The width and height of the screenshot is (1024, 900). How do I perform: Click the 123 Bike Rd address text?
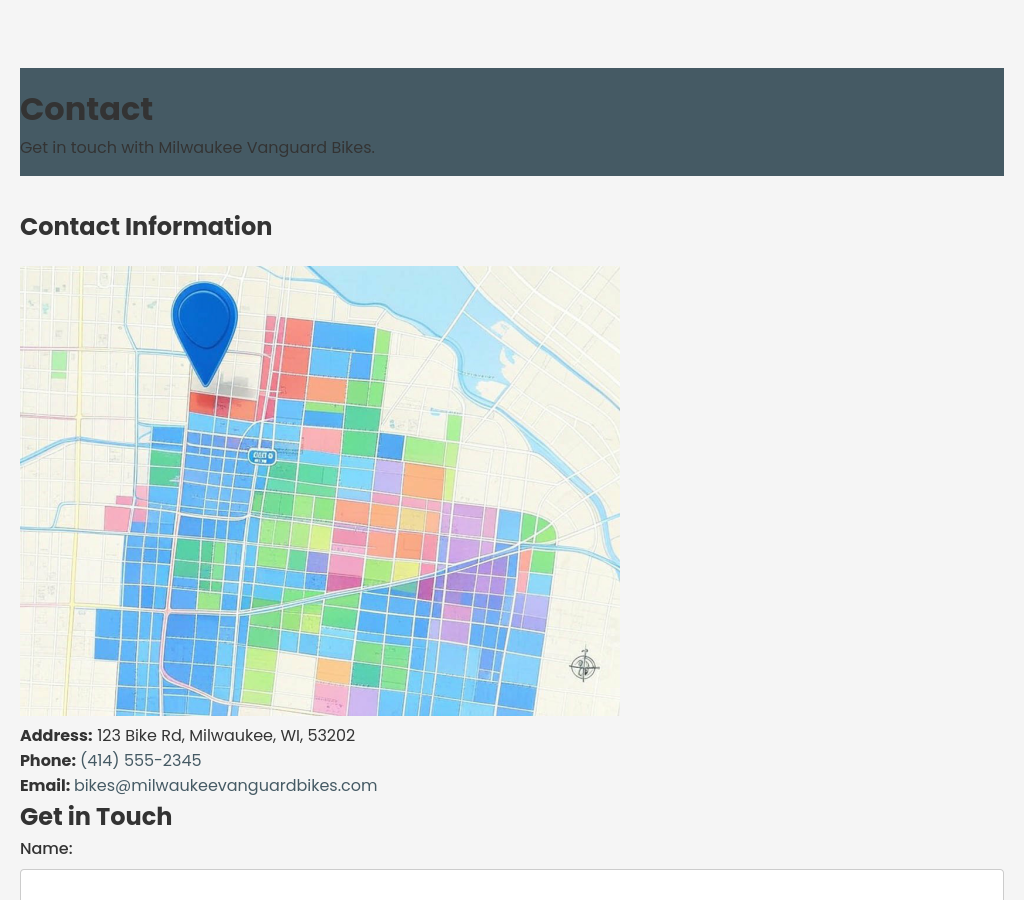pos(225,736)
